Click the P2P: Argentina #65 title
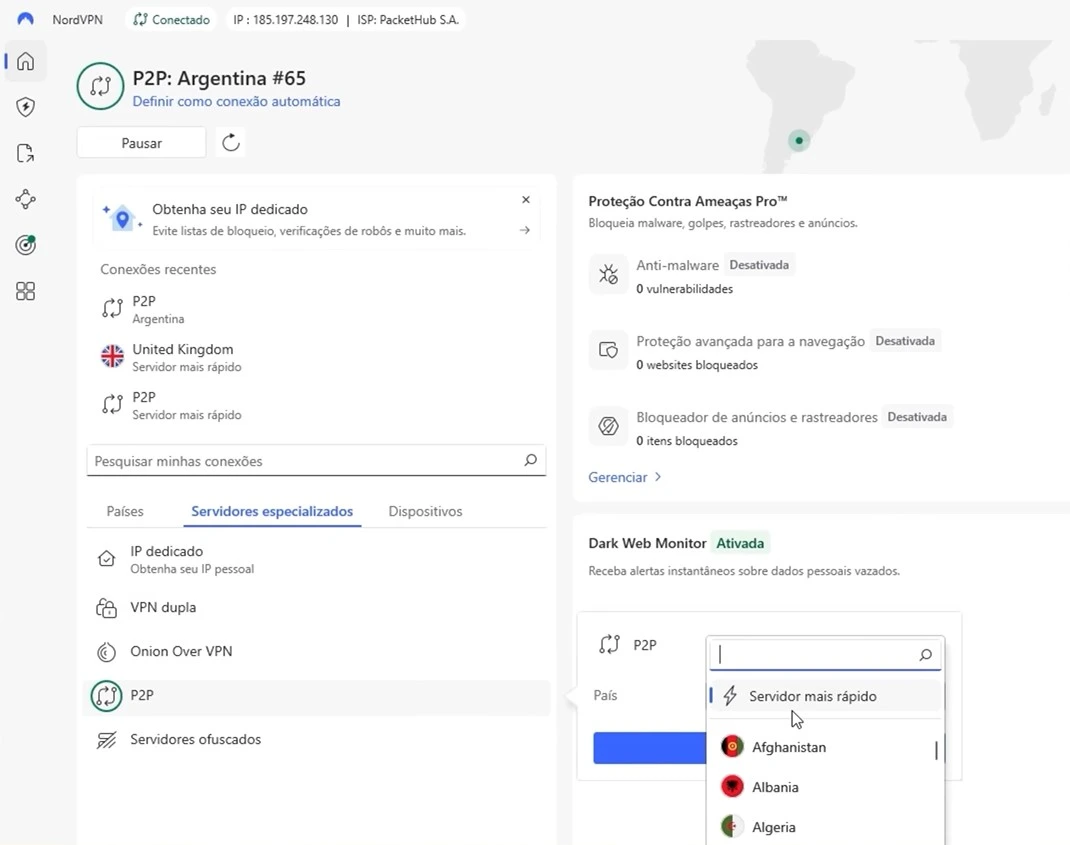The height and width of the screenshot is (845, 1070). coord(219,78)
